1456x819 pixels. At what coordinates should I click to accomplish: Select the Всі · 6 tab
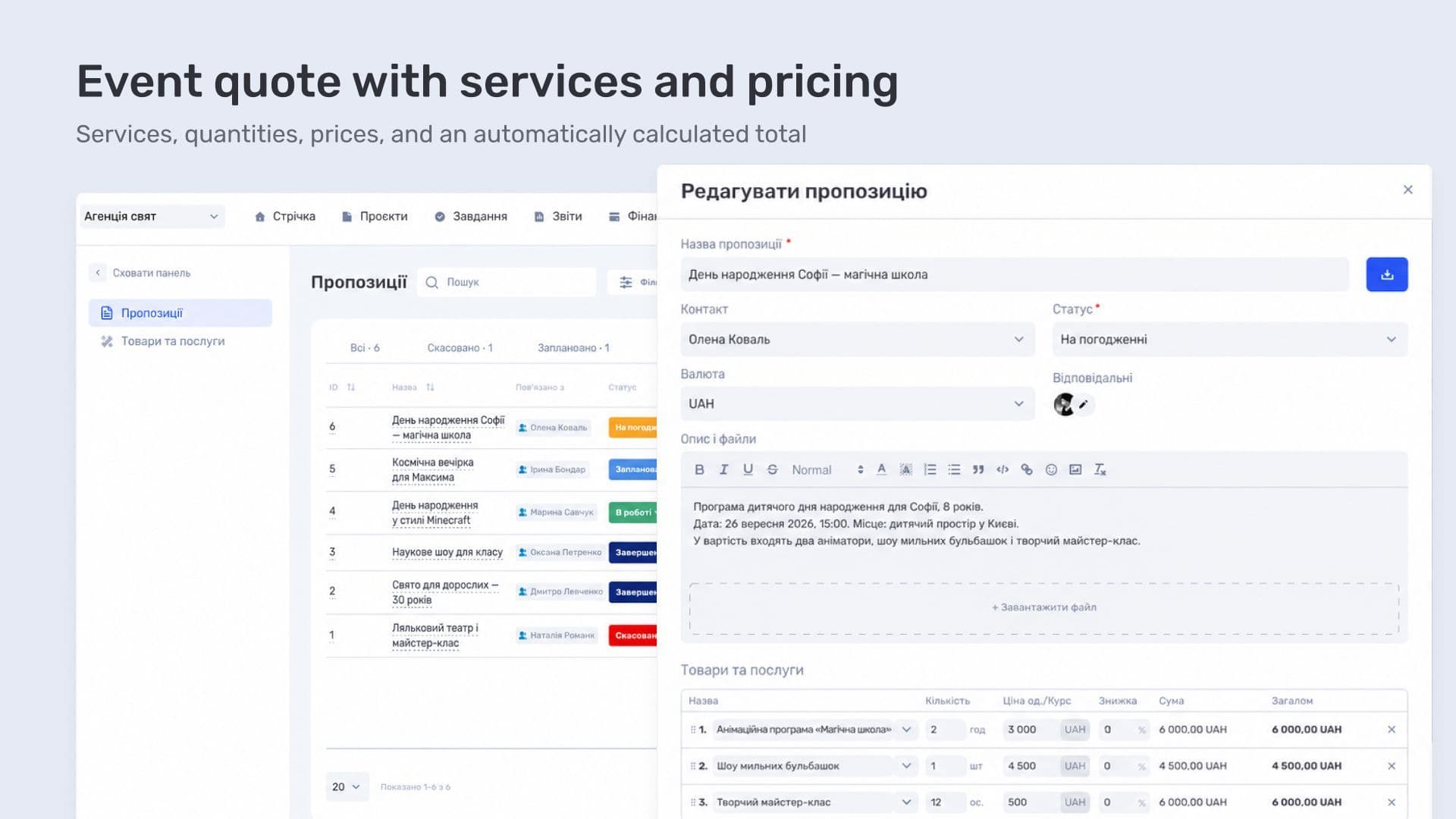coord(365,348)
